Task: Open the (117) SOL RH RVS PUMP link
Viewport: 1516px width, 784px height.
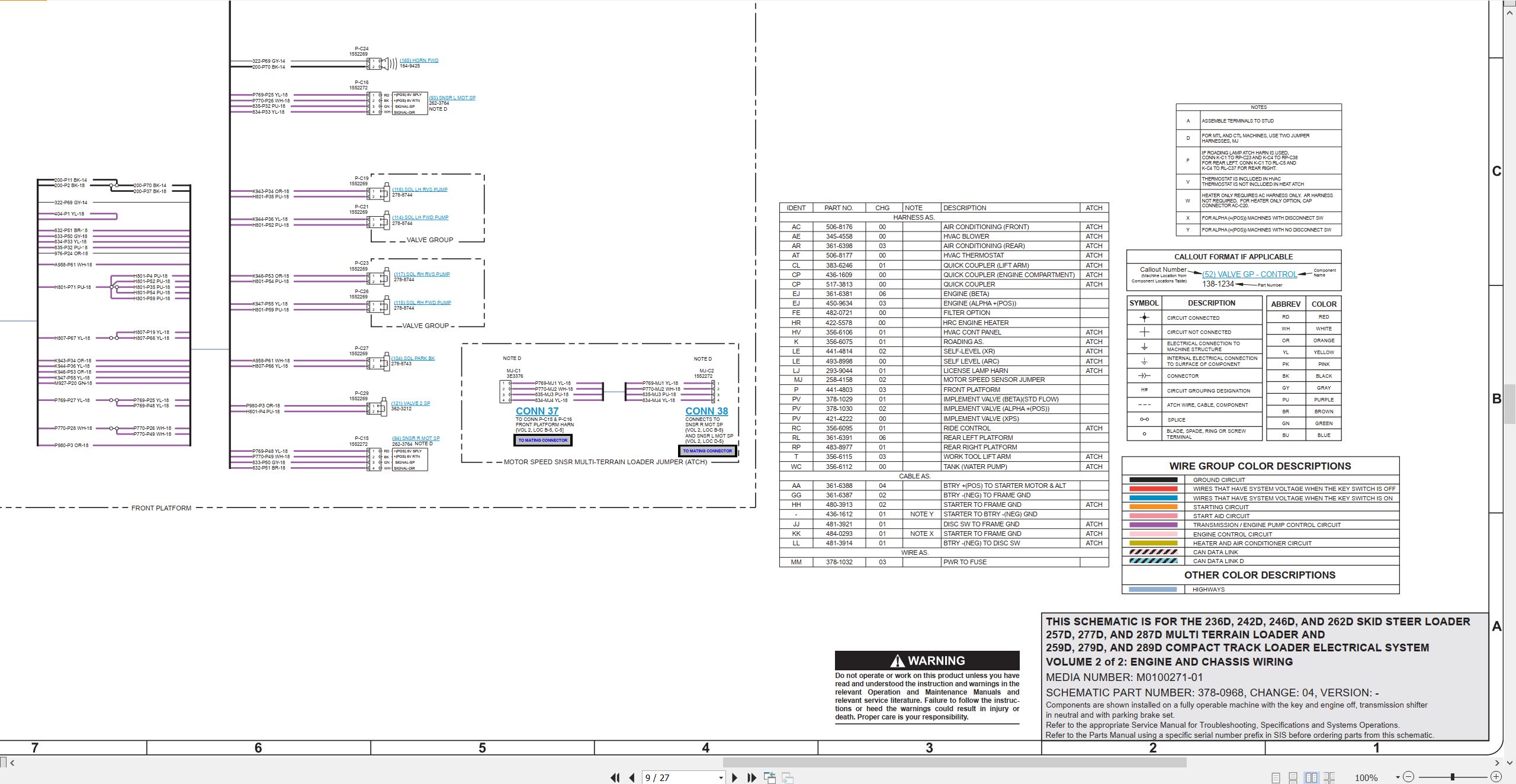Action: tap(422, 274)
